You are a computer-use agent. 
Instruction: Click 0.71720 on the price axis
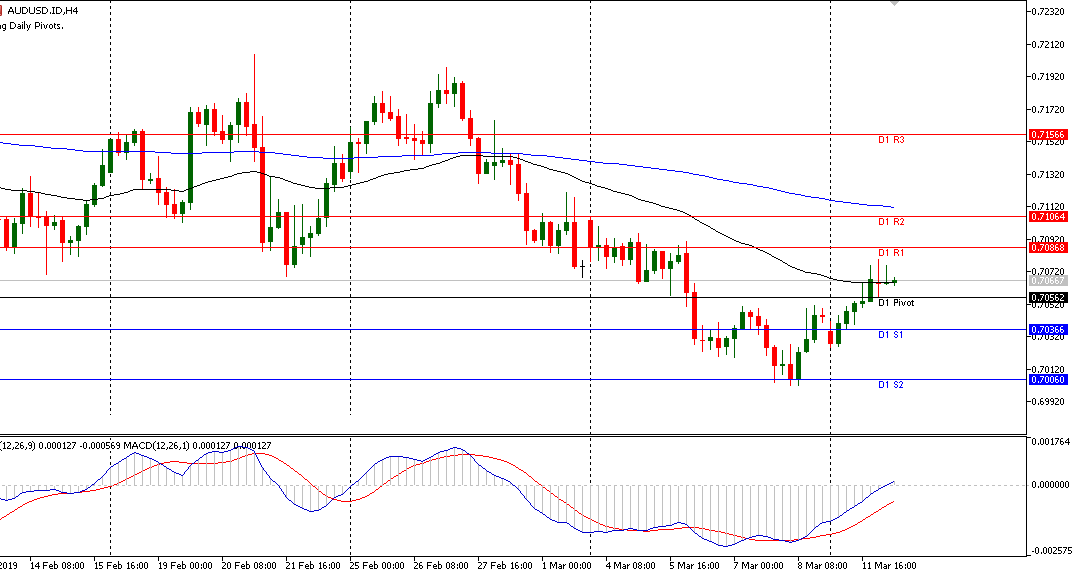point(1049,110)
